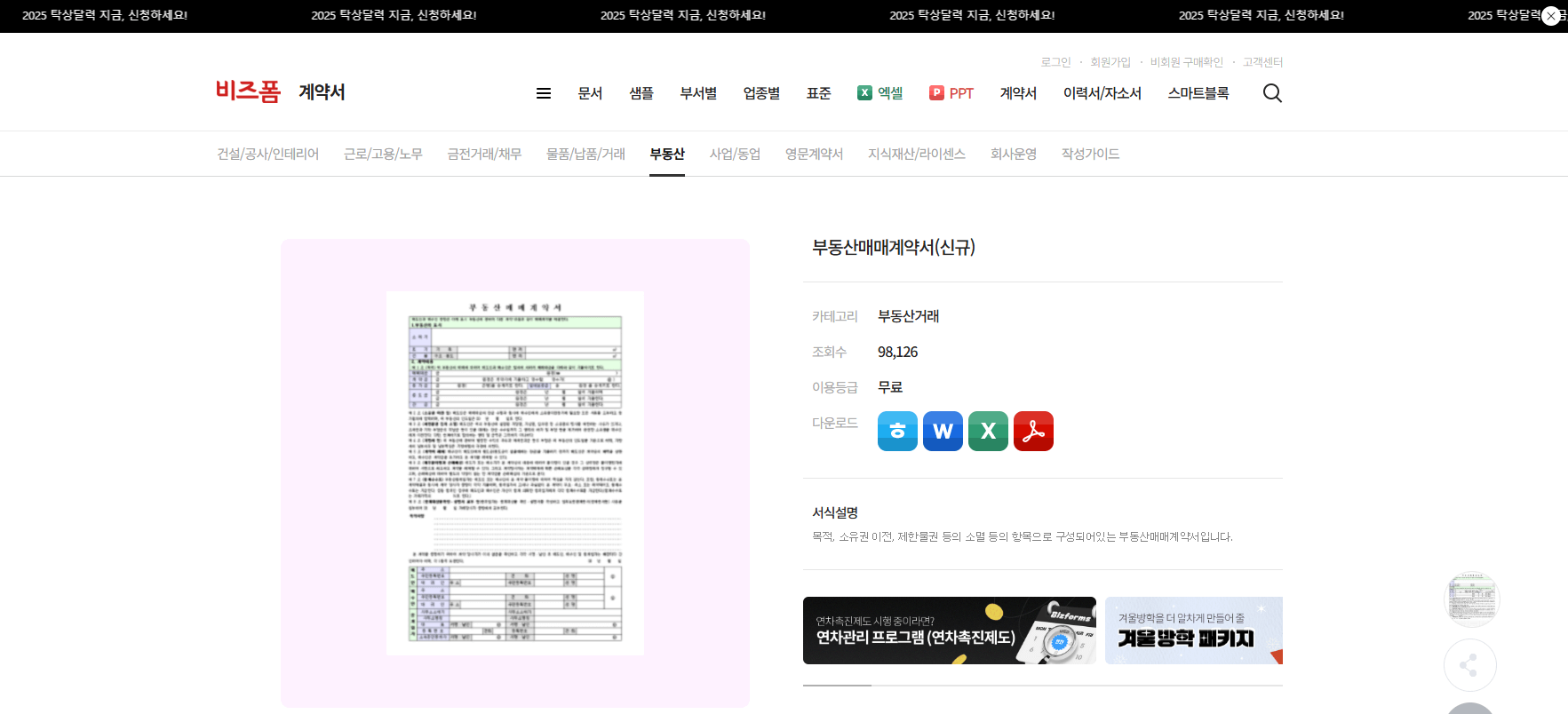Download the Word file format icon
Screen dimensions: 1568x714
pyautogui.click(x=943, y=431)
